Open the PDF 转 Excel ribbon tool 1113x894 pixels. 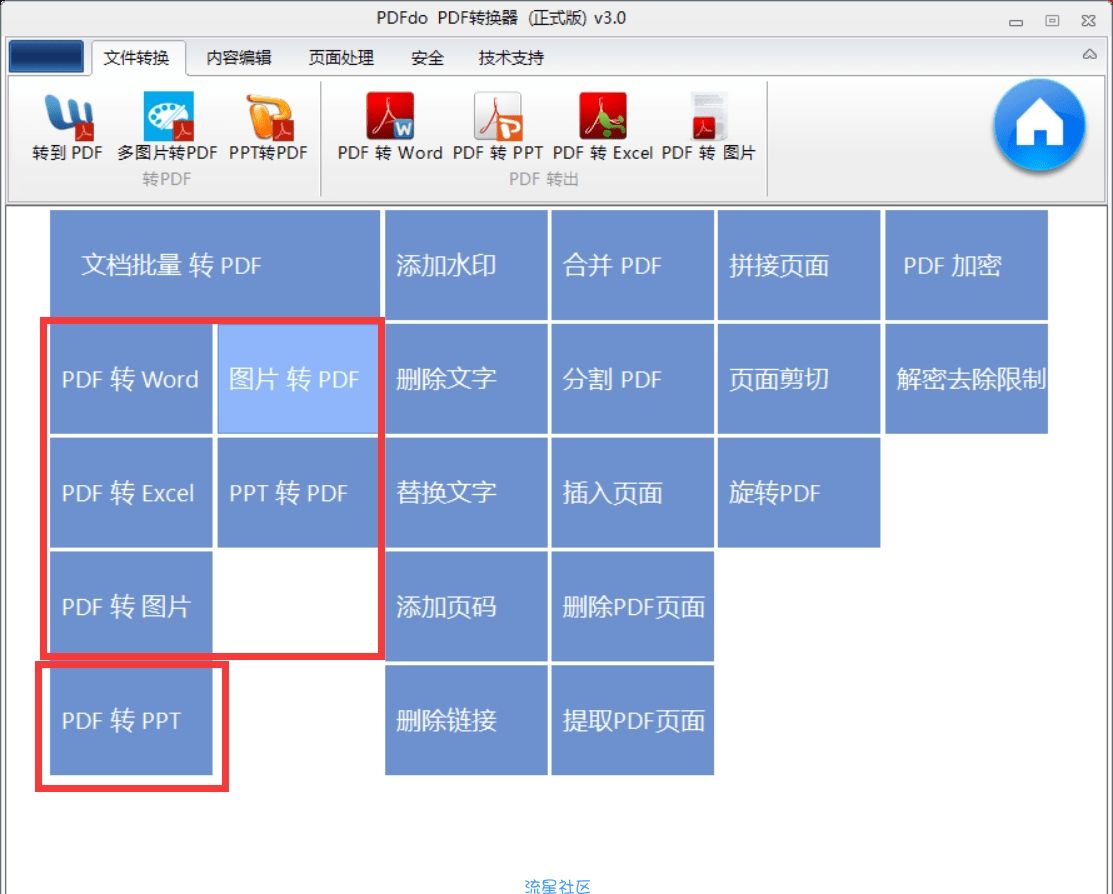[x=603, y=128]
